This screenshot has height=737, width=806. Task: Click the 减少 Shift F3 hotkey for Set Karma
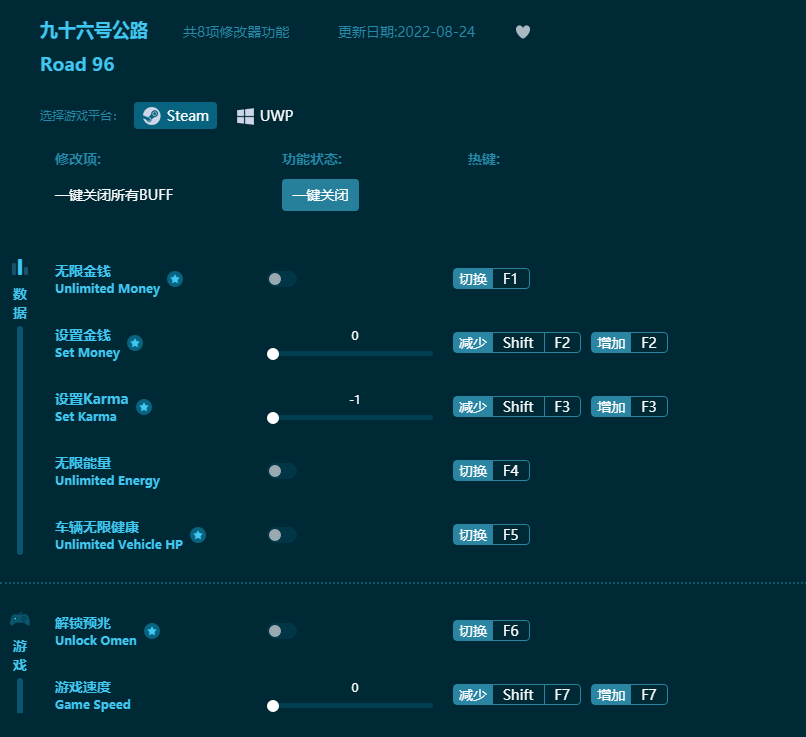517,407
